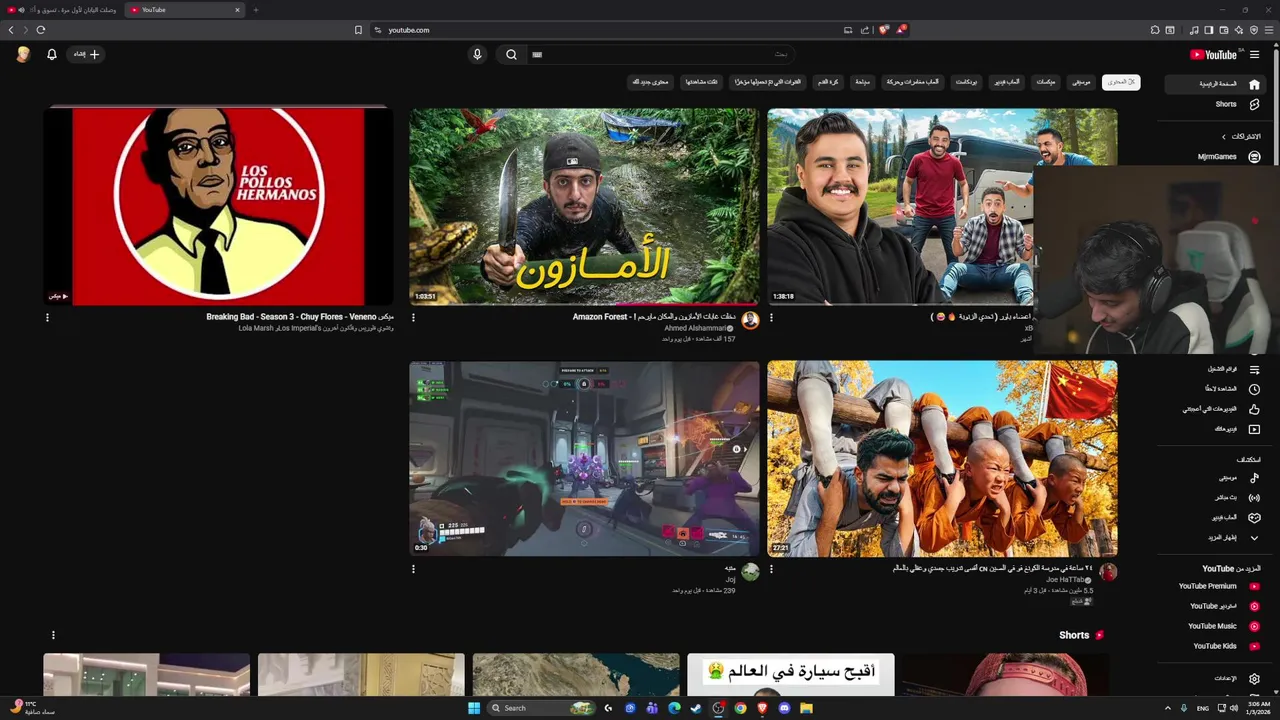Open the Brave Shields icon

(883, 30)
